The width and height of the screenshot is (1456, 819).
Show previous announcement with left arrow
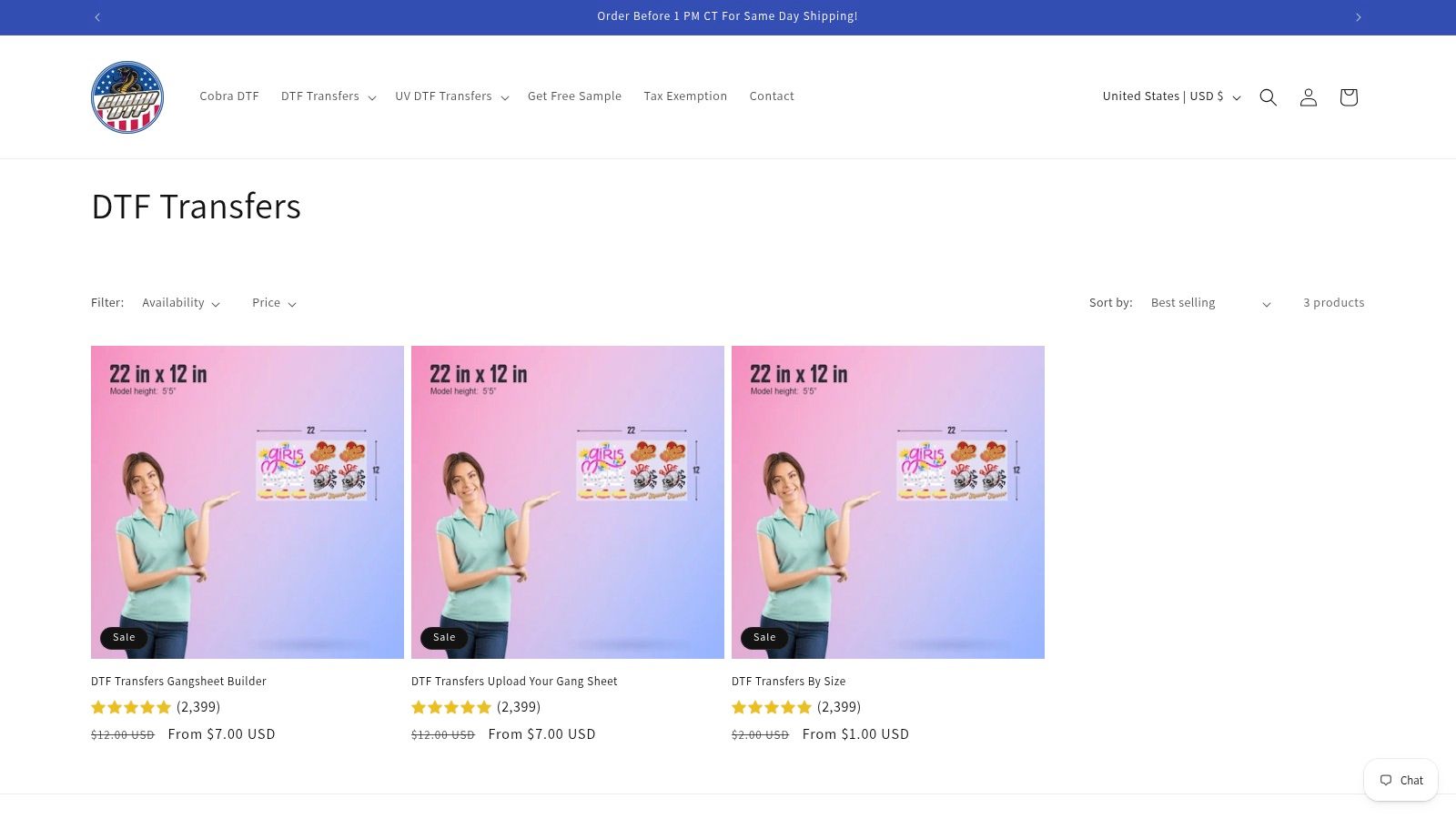coord(97,17)
